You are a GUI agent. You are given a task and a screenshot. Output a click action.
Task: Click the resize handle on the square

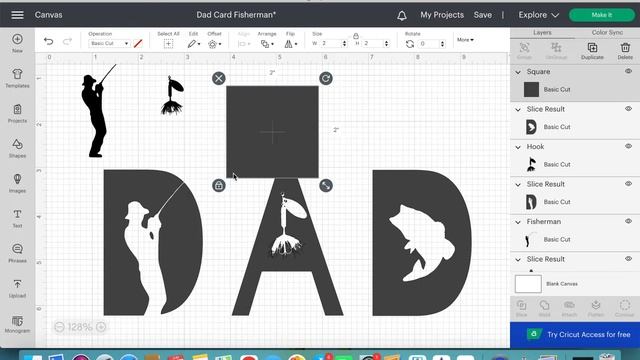click(326, 186)
